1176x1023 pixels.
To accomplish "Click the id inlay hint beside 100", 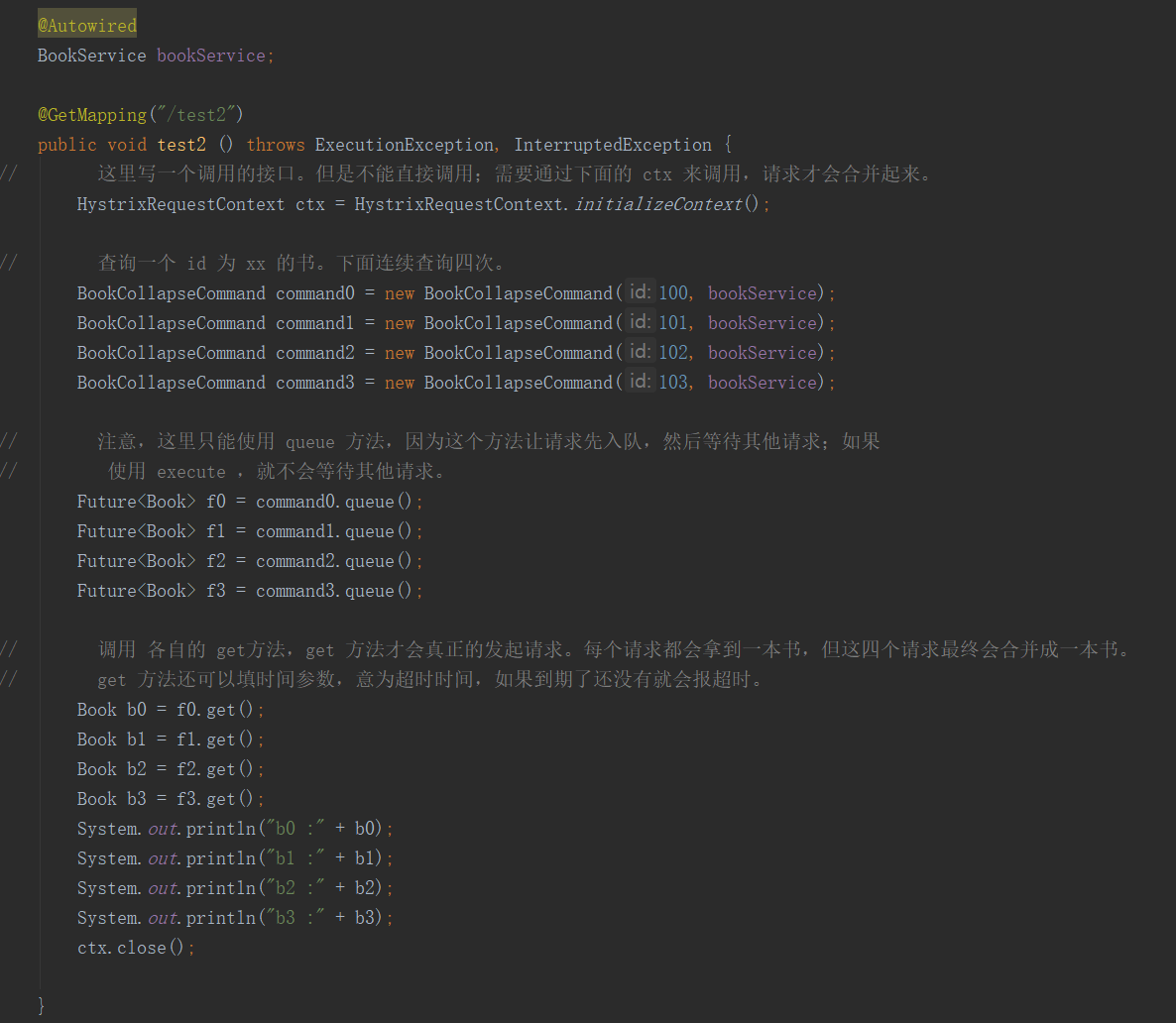I will (639, 292).
